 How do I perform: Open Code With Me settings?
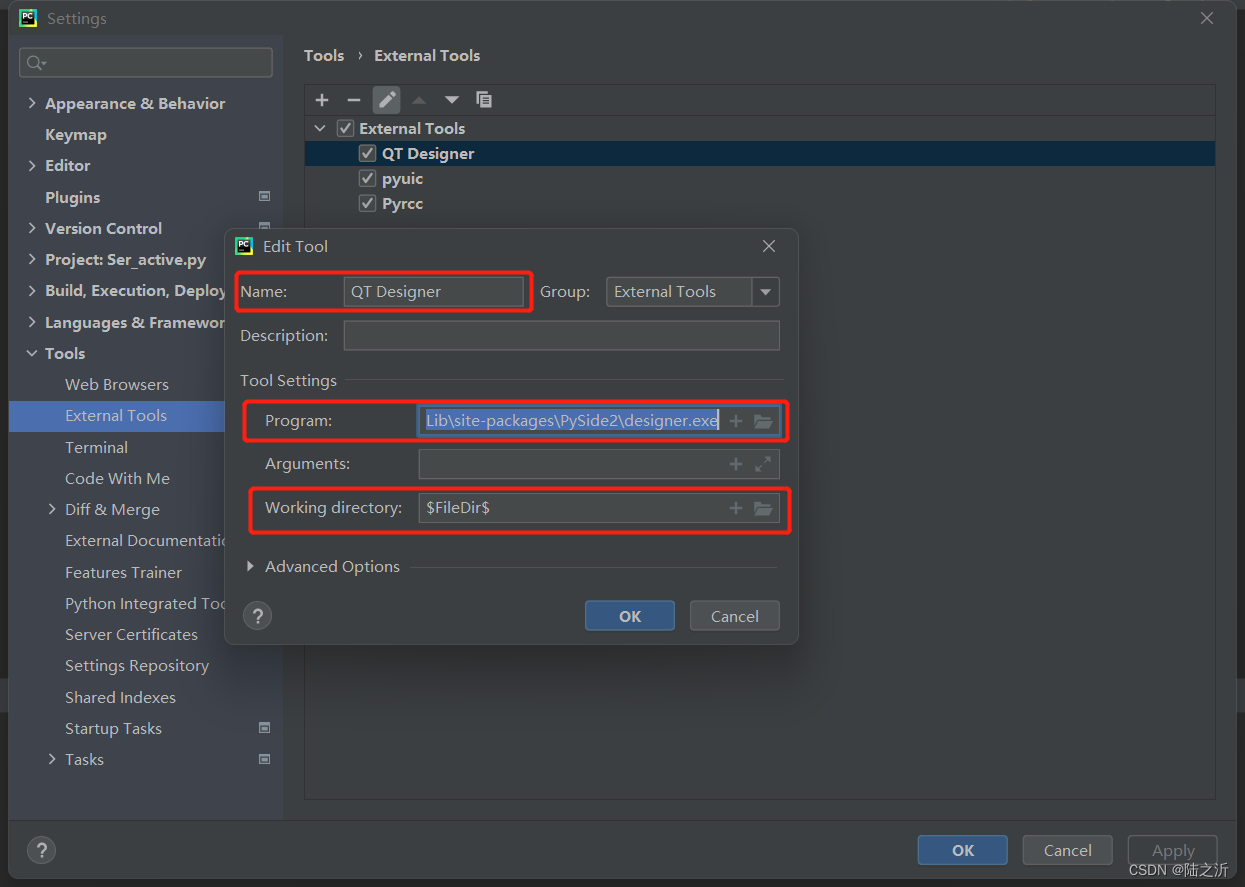pos(117,478)
